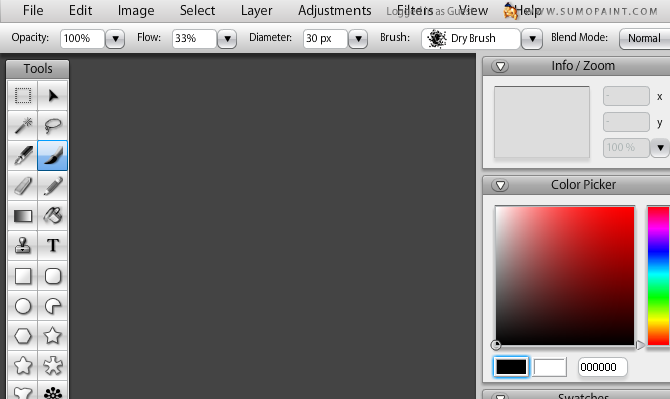Click the Dry Brush name field
The image size is (670, 399).
[473, 38]
